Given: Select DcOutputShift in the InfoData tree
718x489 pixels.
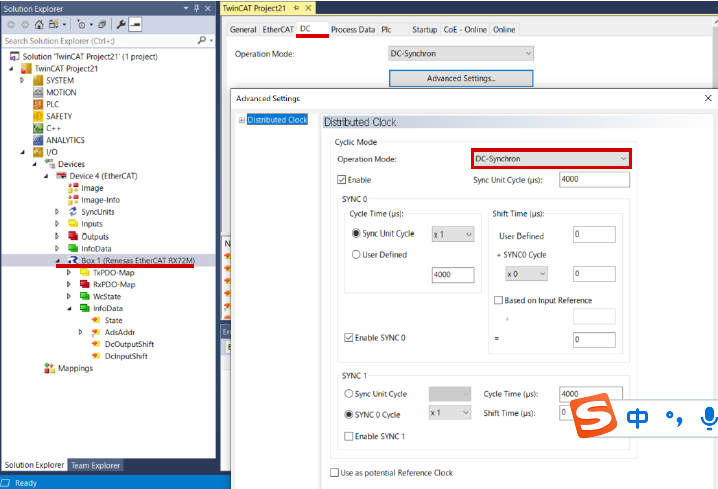Looking at the screenshot, I should 129,344.
